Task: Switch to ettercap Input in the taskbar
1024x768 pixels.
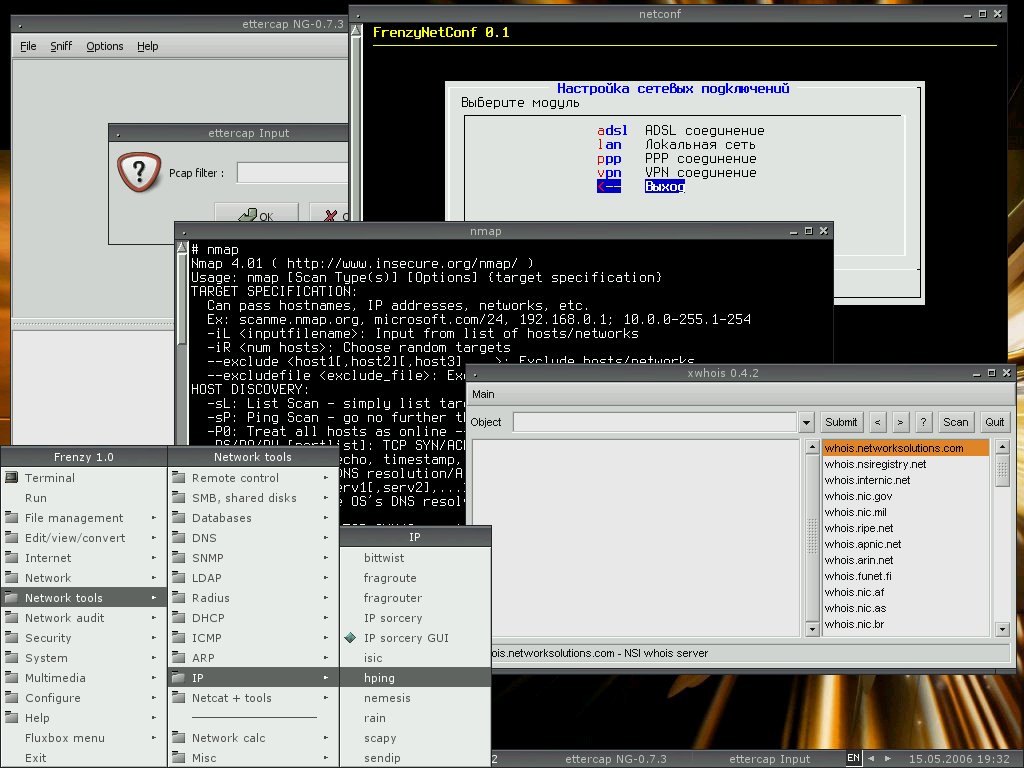Action: click(x=769, y=759)
